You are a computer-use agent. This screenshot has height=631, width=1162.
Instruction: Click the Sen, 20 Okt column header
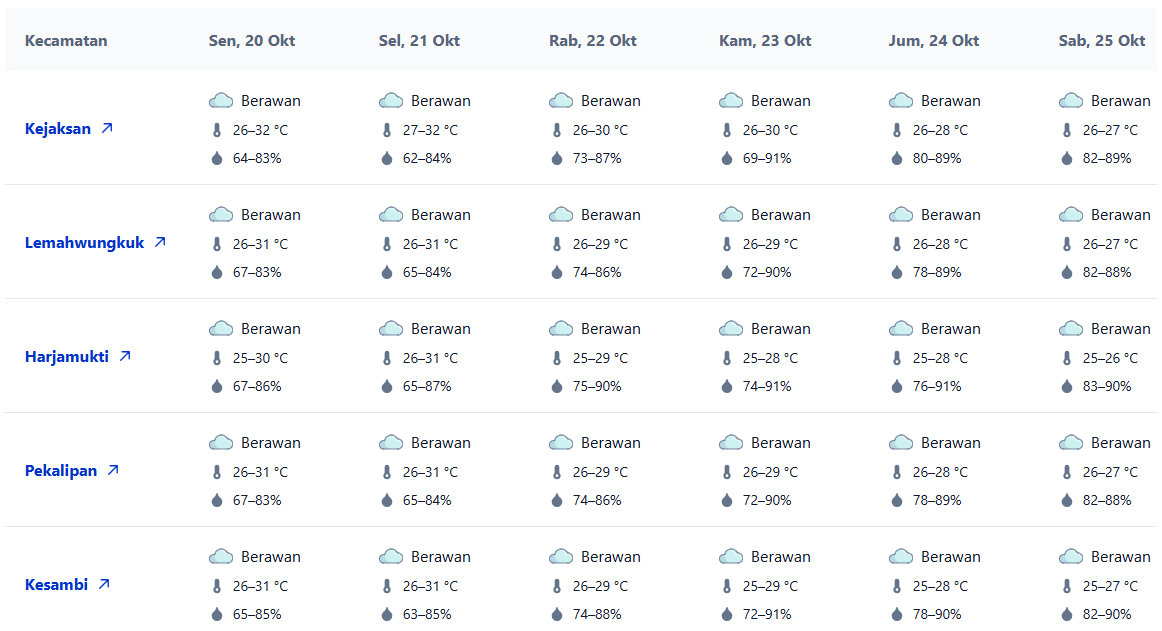pos(252,41)
